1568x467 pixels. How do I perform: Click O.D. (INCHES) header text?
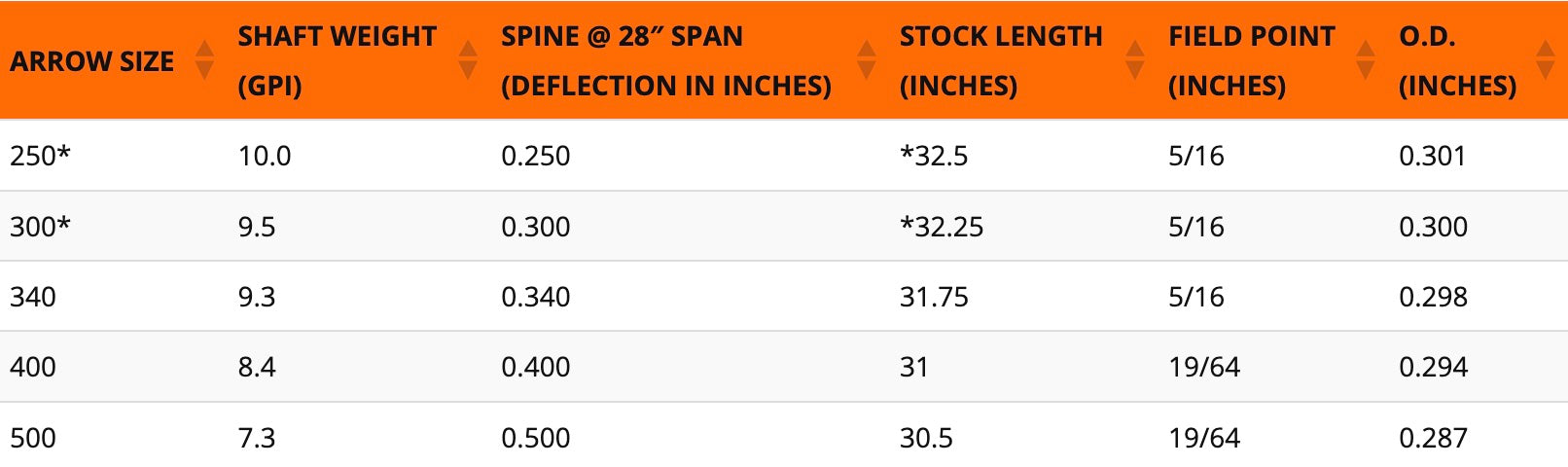click(x=1457, y=60)
